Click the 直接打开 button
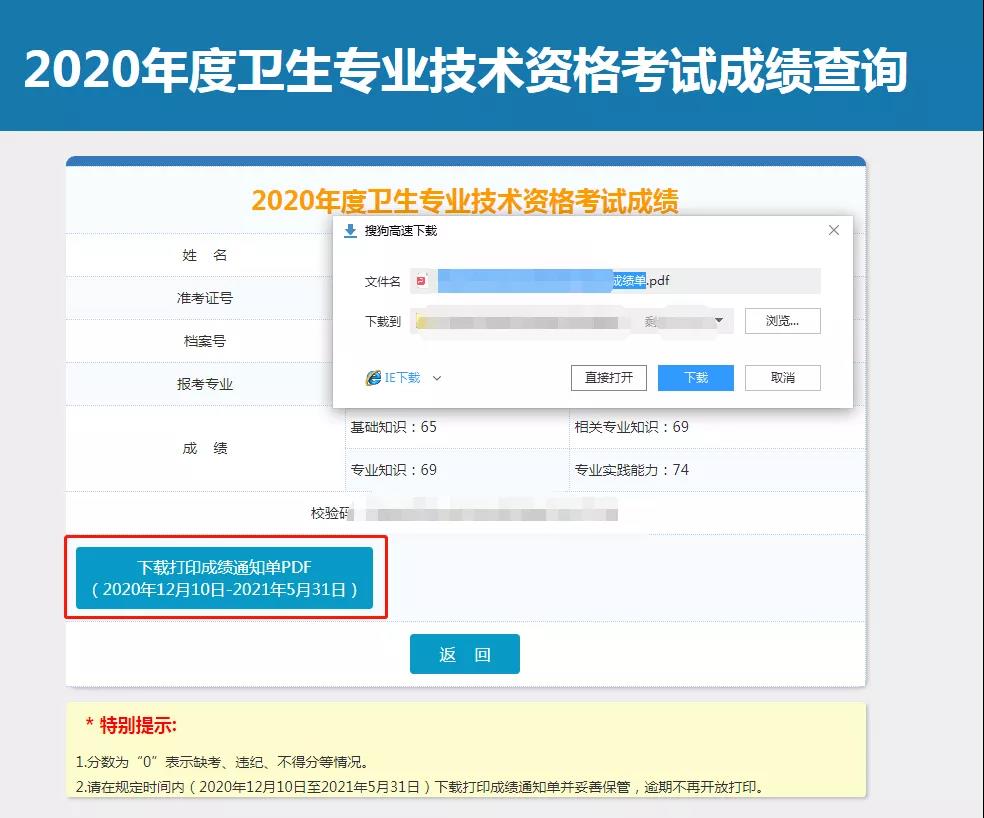The height and width of the screenshot is (818, 984). click(x=609, y=378)
